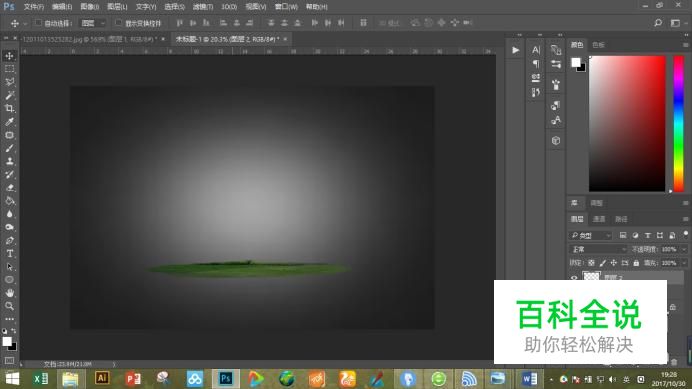Enable the auto-select checkbox
692x389 pixels.
point(38,23)
